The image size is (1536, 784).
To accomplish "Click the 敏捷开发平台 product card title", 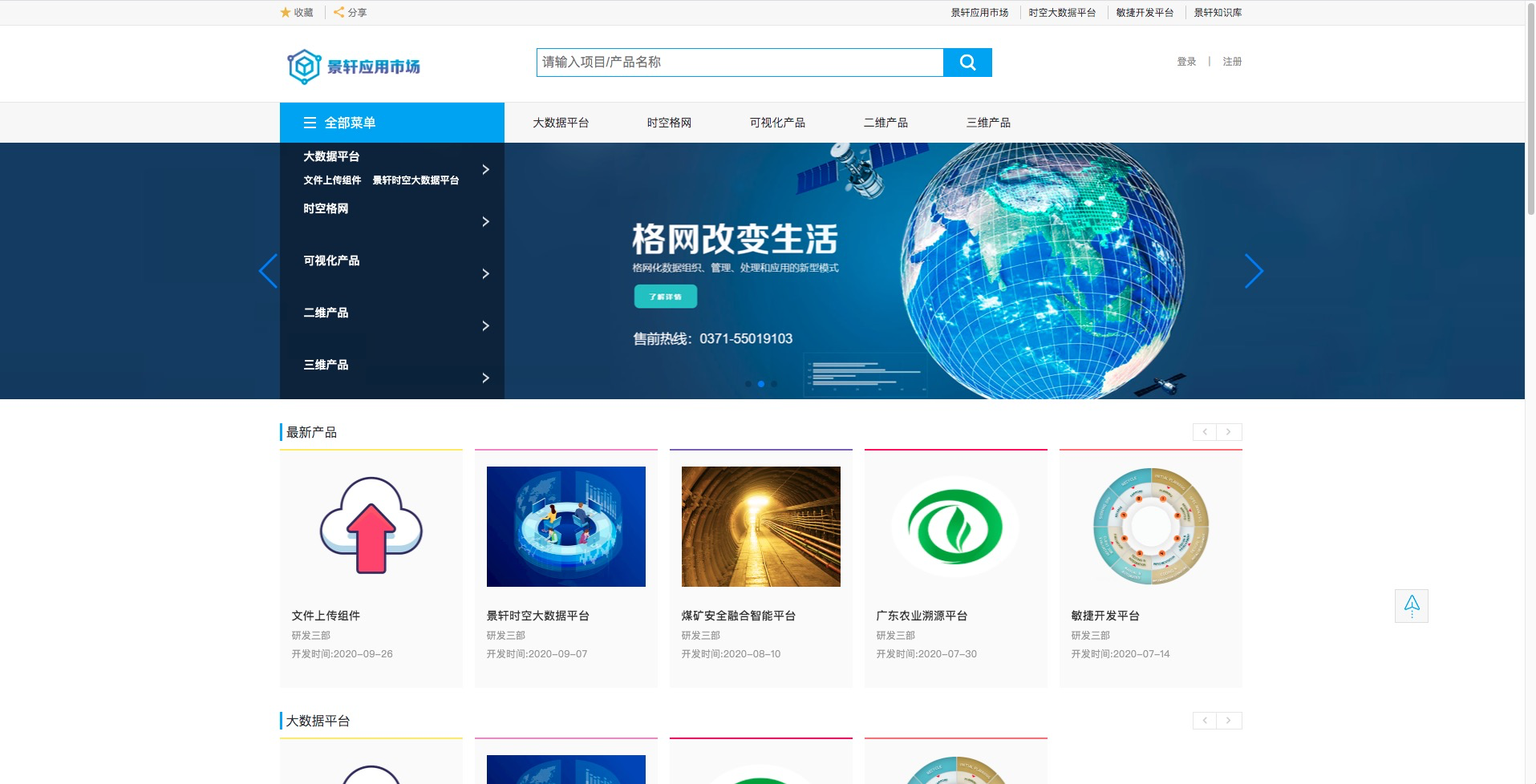I will 1105,616.
